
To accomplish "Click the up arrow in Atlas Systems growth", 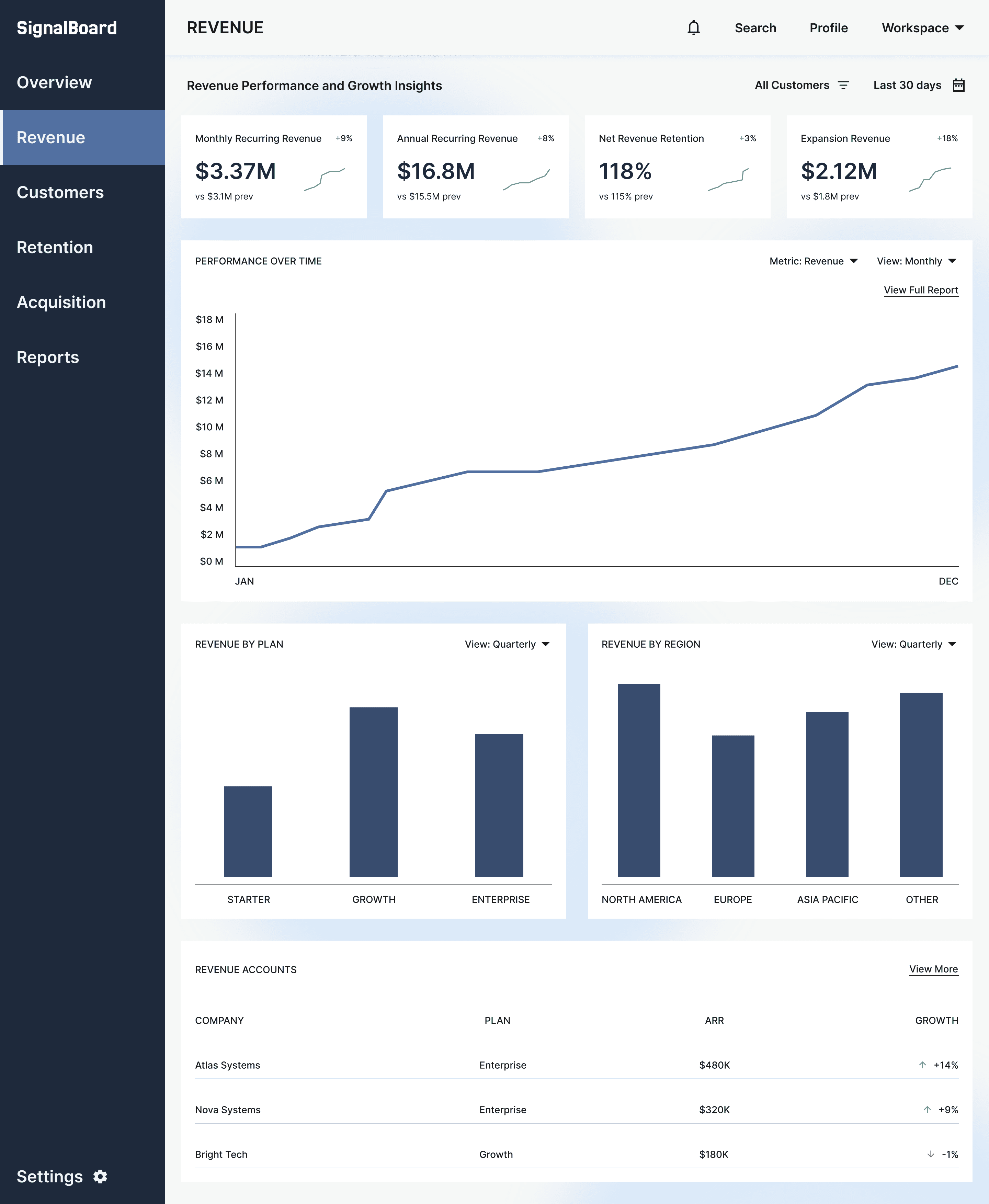I will point(922,1065).
